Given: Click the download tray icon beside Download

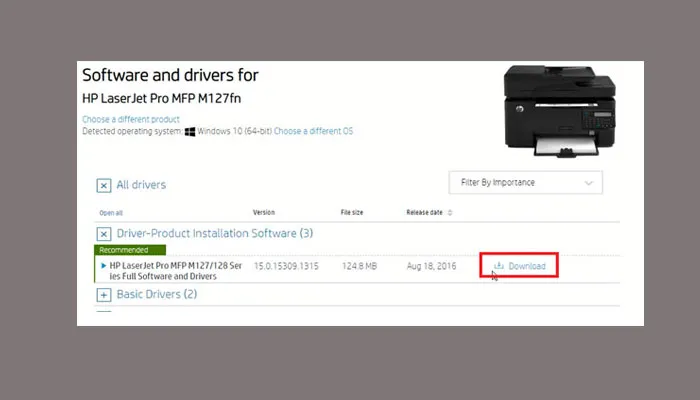Looking at the screenshot, I should tap(499, 266).
